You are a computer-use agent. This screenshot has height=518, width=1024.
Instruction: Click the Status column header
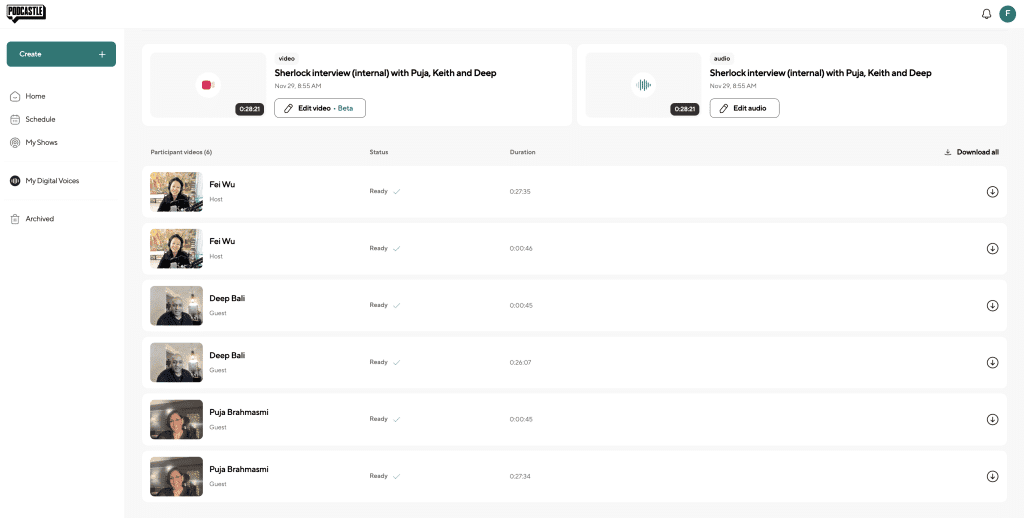click(x=379, y=152)
